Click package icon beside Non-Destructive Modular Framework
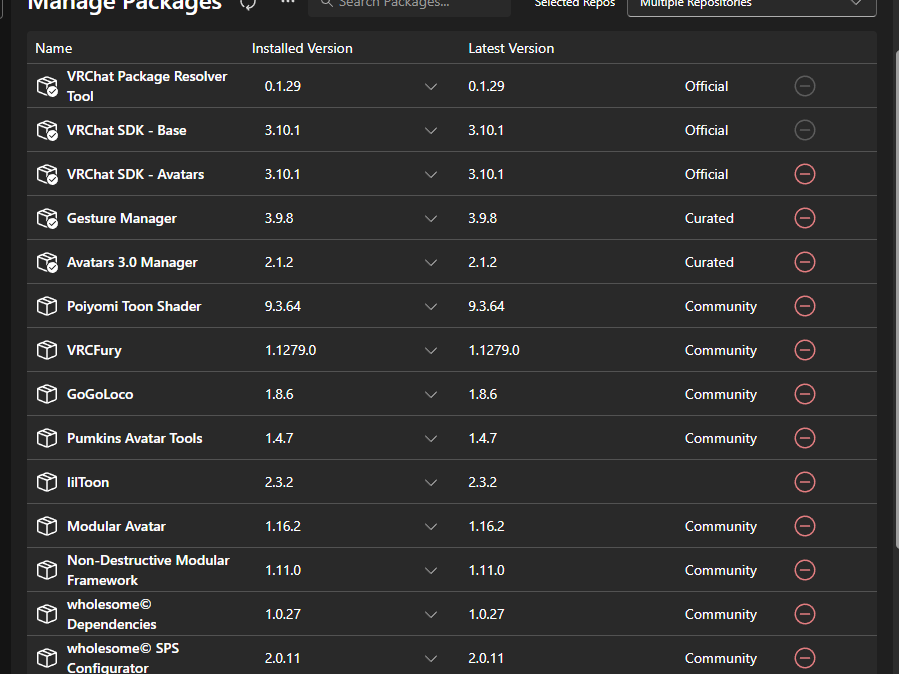The image size is (899, 674). pyautogui.click(x=47, y=570)
